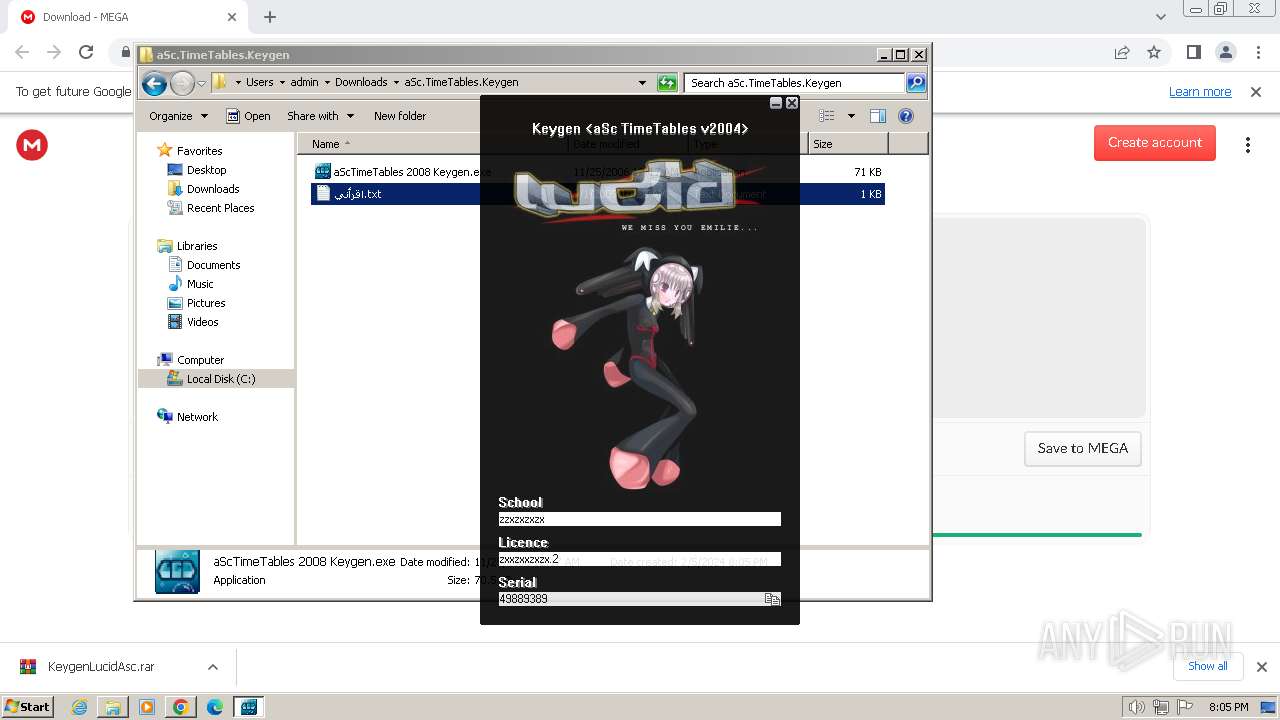Click the School input field in keygen
The height and width of the screenshot is (720, 1280).
click(x=639, y=519)
